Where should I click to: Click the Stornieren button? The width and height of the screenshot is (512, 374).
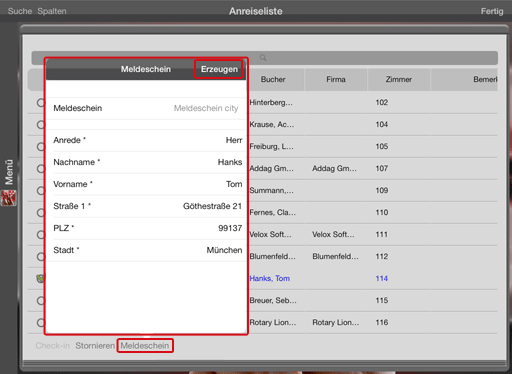95,346
